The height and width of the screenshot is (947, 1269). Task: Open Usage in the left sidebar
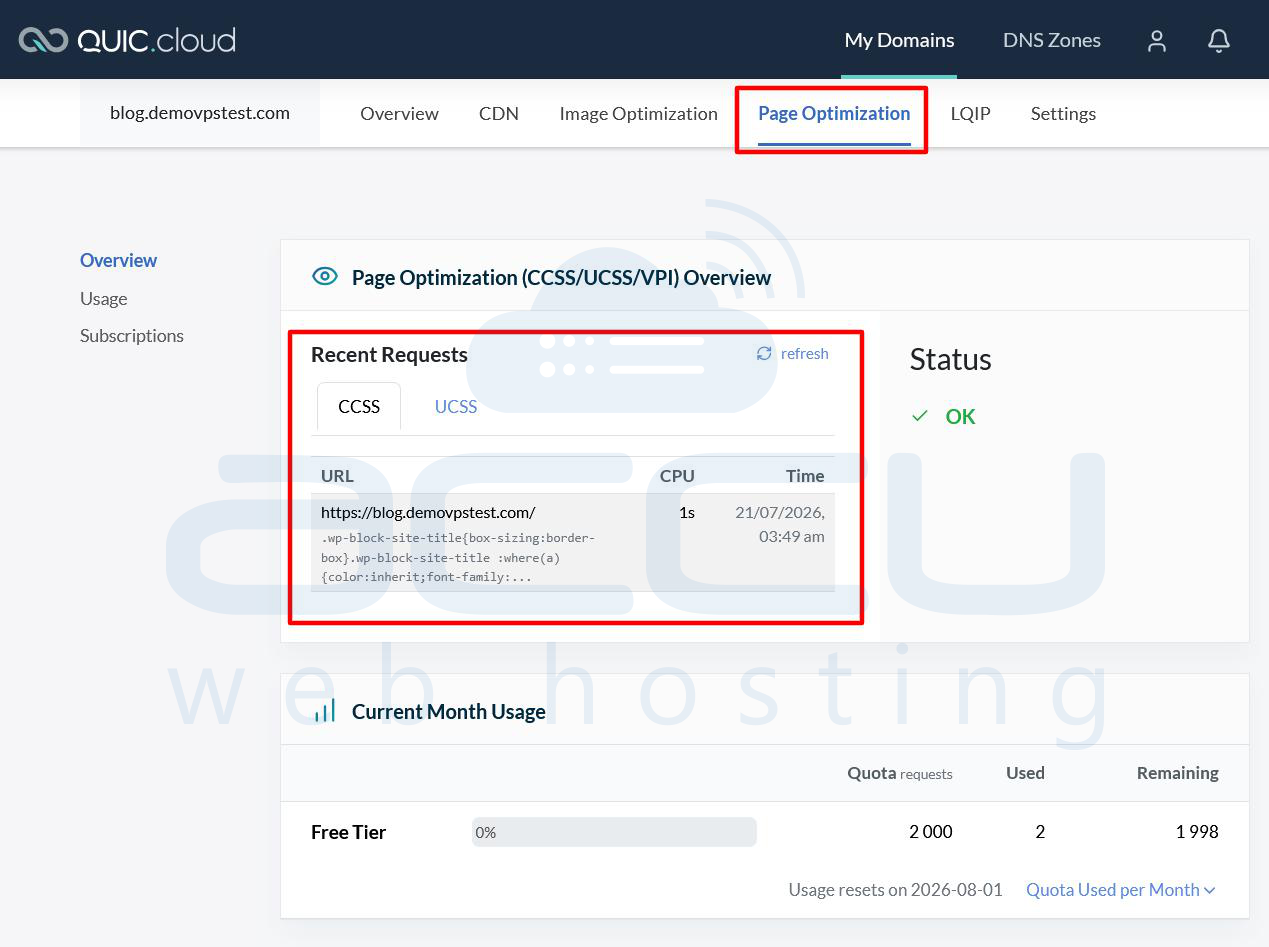click(104, 298)
